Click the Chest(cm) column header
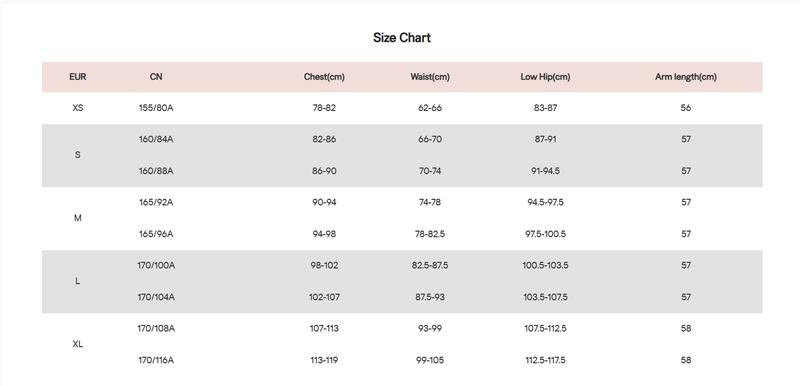Image resolution: width=800 pixels, height=386 pixels. pyautogui.click(x=324, y=77)
